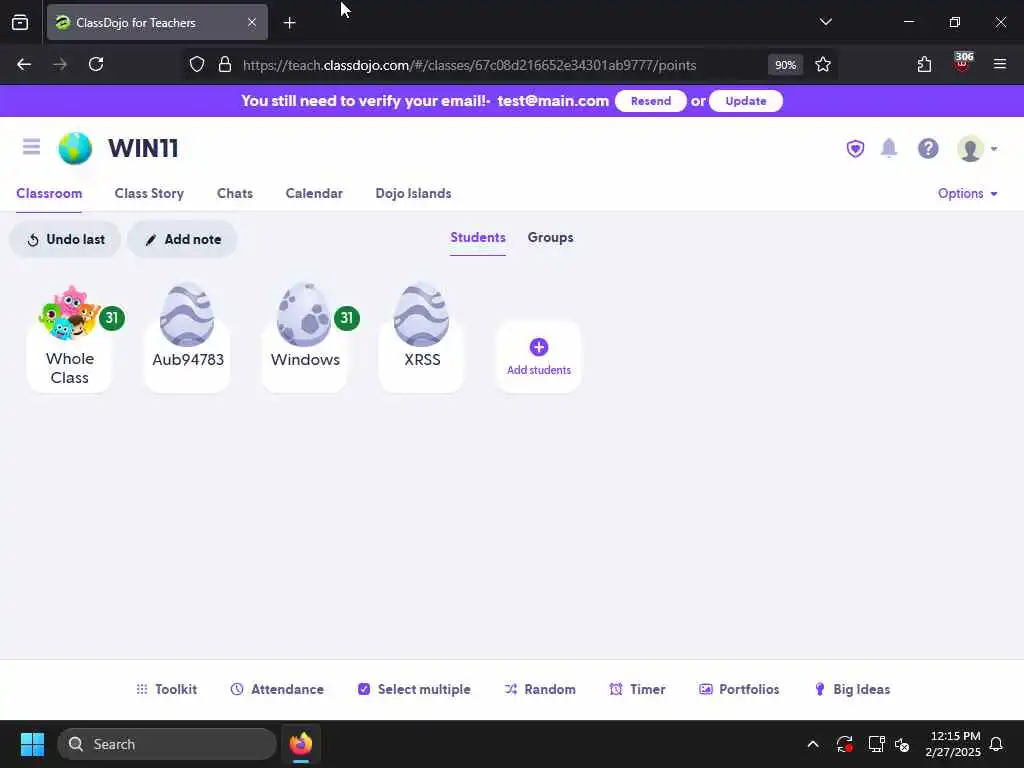Click the site padlock security icon
The image size is (1024, 768).
click(225, 65)
